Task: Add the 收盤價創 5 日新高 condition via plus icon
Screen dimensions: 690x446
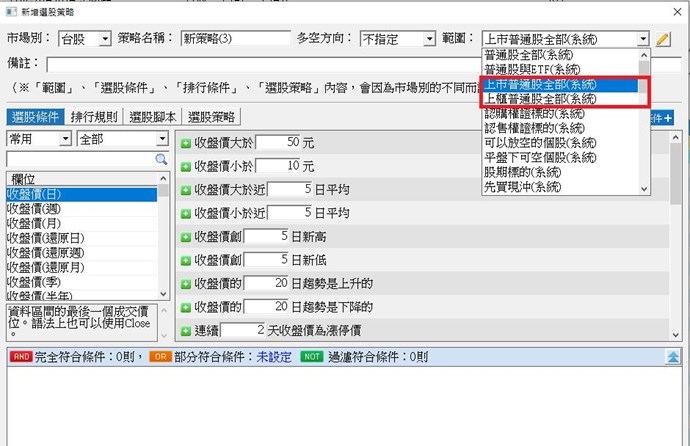Action: point(186,236)
